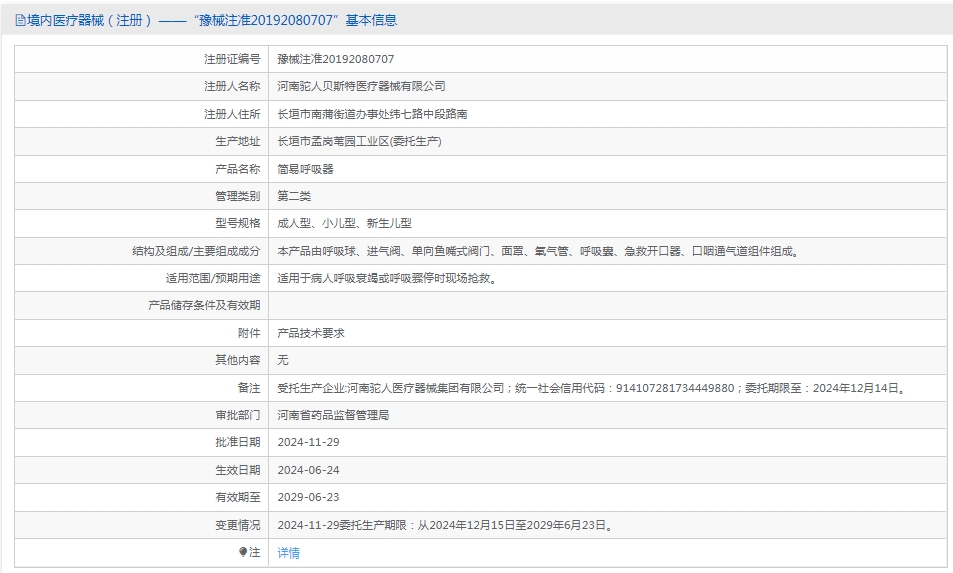Click the 结构及组成/主要组成成分 label
The height and width of the screenshot is (573, 953).
[196, 251]
